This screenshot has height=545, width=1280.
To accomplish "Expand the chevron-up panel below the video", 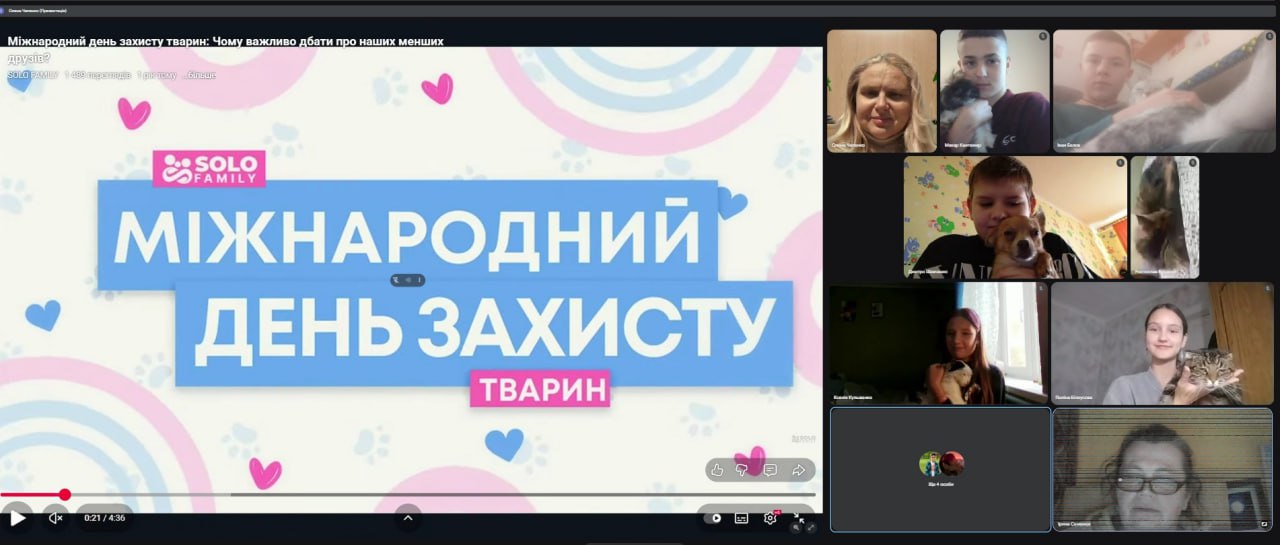I will pos(407,517).
